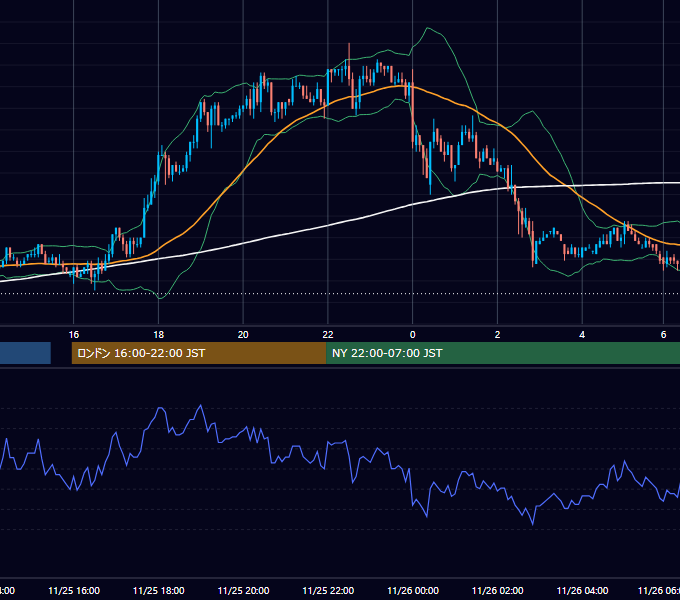Click the 22 hour label on price chart axis

point(328,335)
